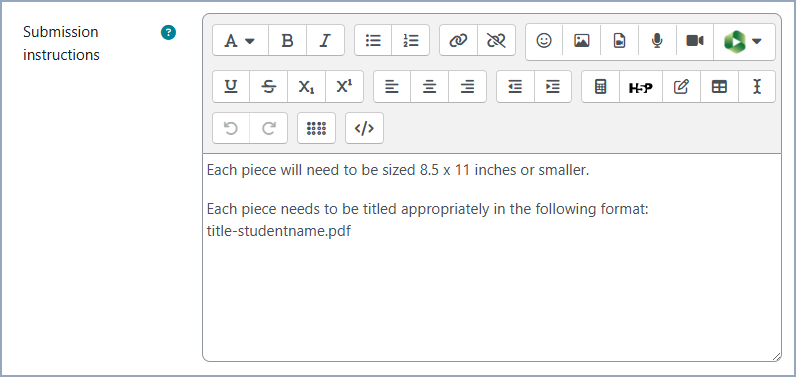Click the dotted grid toolbar icon
This screenshot has width=796, height=377.
pyautogui.click(x=316, y=128)
